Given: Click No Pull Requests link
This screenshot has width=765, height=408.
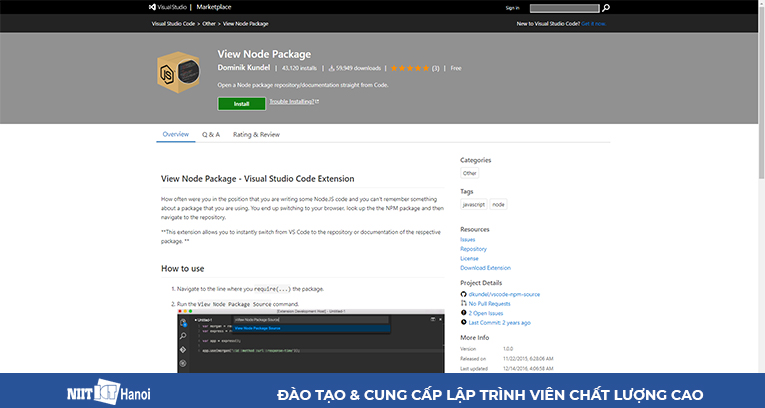Looking at the screenshot, I should point(489,304).
